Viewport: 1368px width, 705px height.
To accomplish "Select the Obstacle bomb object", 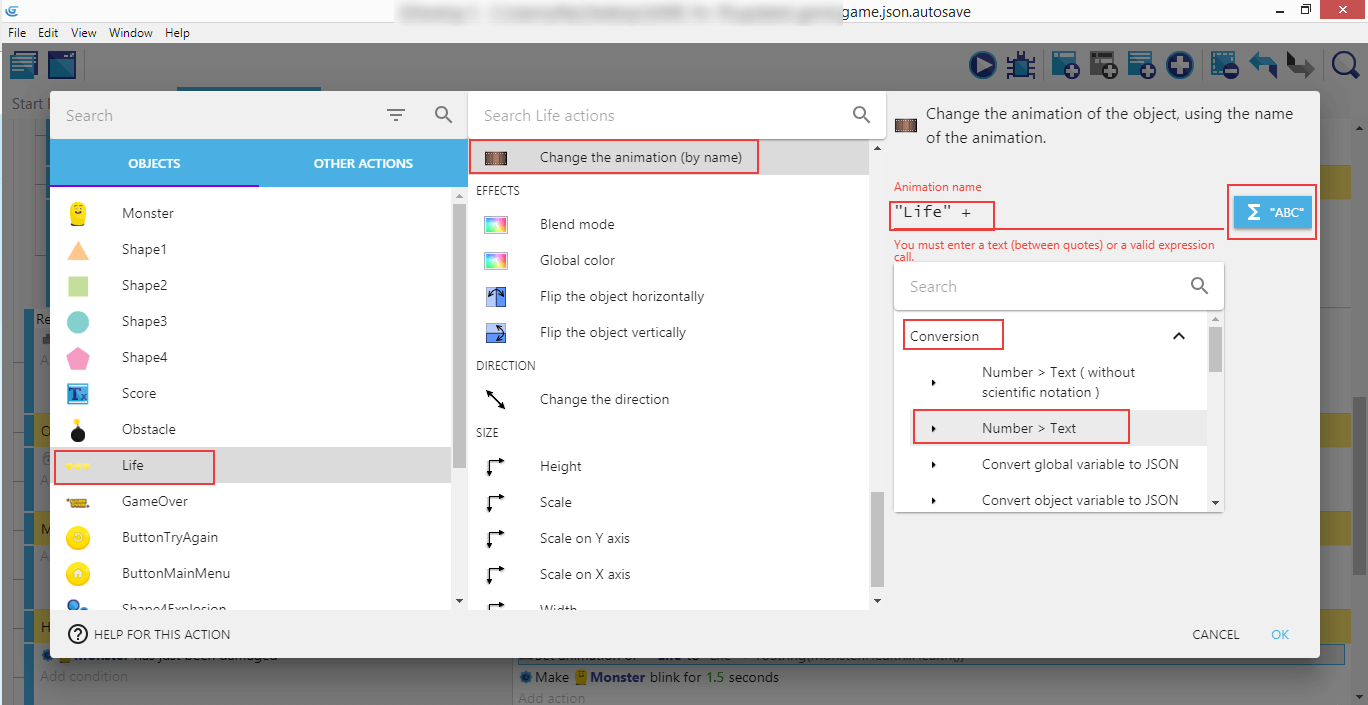I will pyautogui.click(x=78, y=430).
